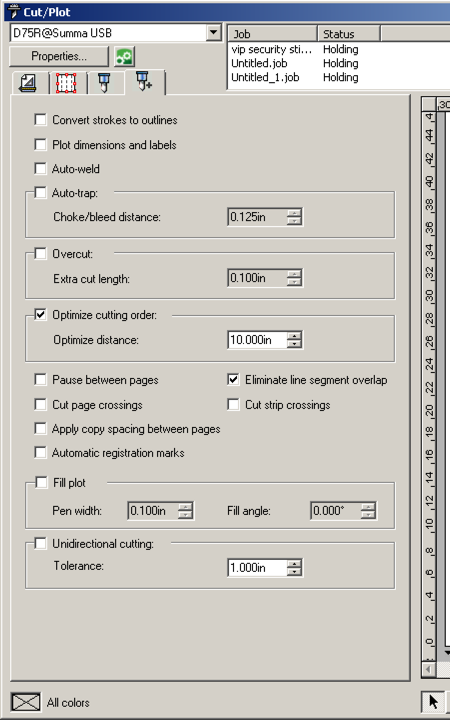The width and height of the screenshot is (450, 720).
Task: Open the General tab with the page icon
Action: coord(28,83)
